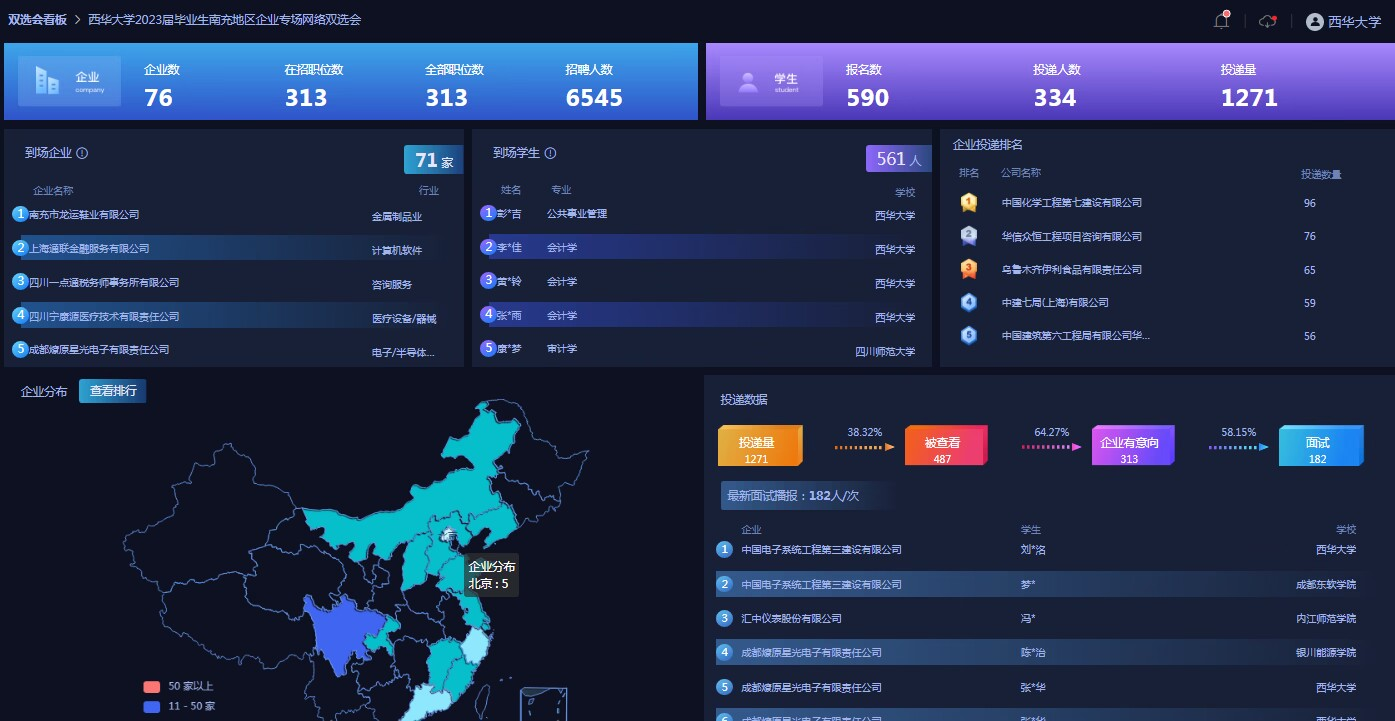This screenshot has height=721, width=1395.
Task: Select 上海通联金融服务有限公司 in company list
Action: tap(90, 249)
